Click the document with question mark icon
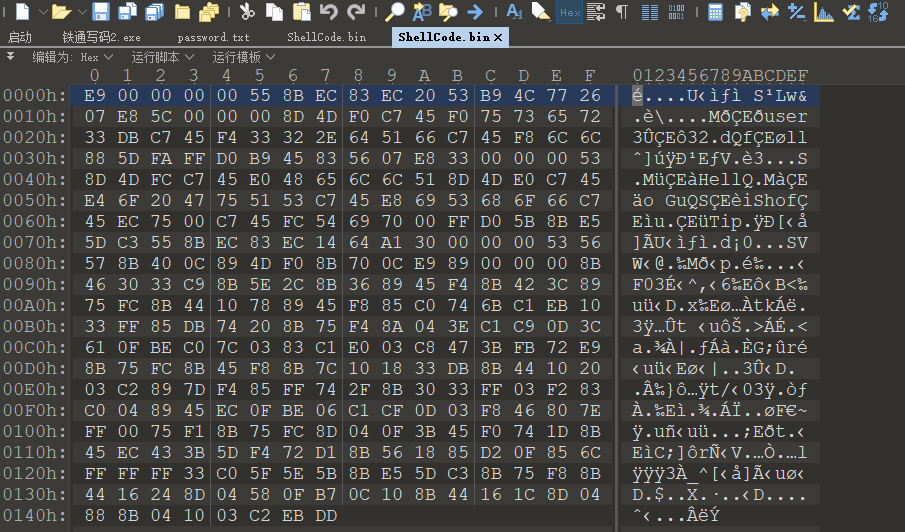 point(742,12)
